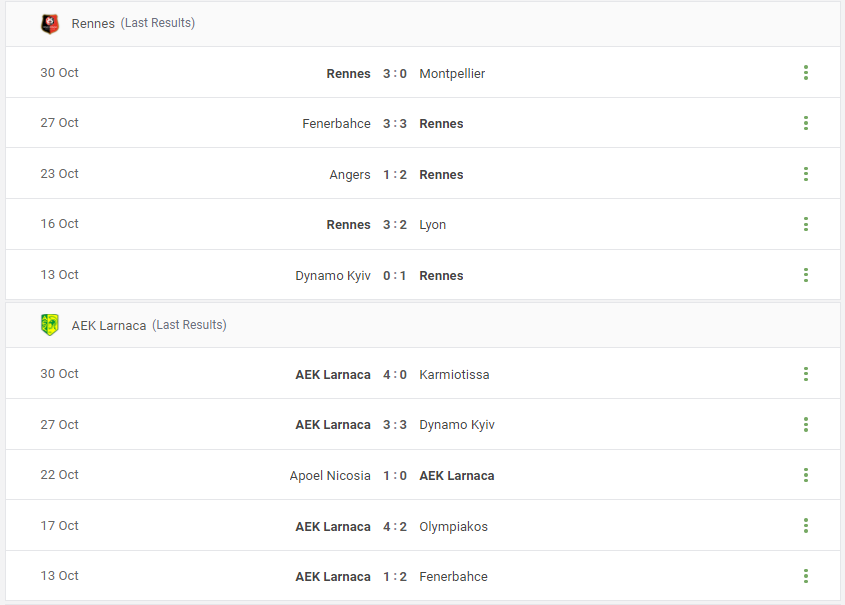
Task: Click the Rennes club crest
Action: coord(50,24)
